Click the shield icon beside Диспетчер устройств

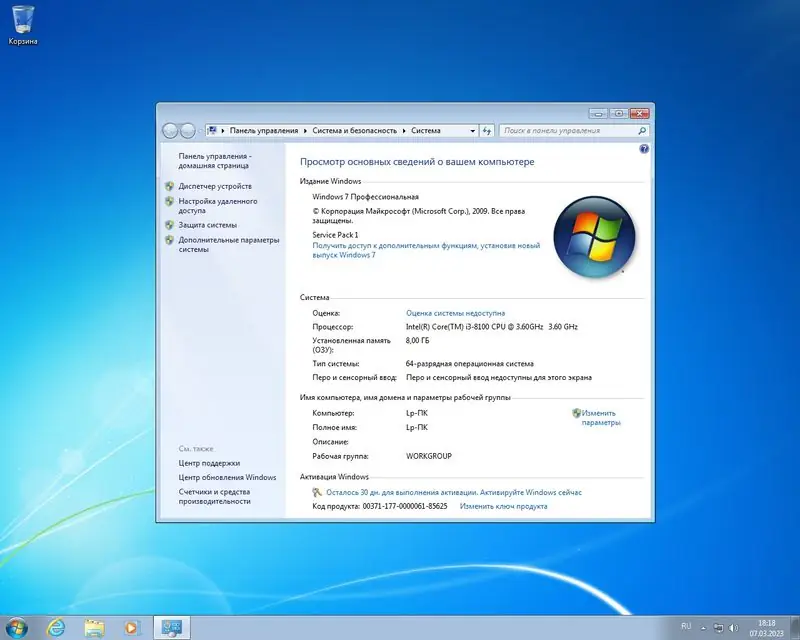click(x=169, y=186)
